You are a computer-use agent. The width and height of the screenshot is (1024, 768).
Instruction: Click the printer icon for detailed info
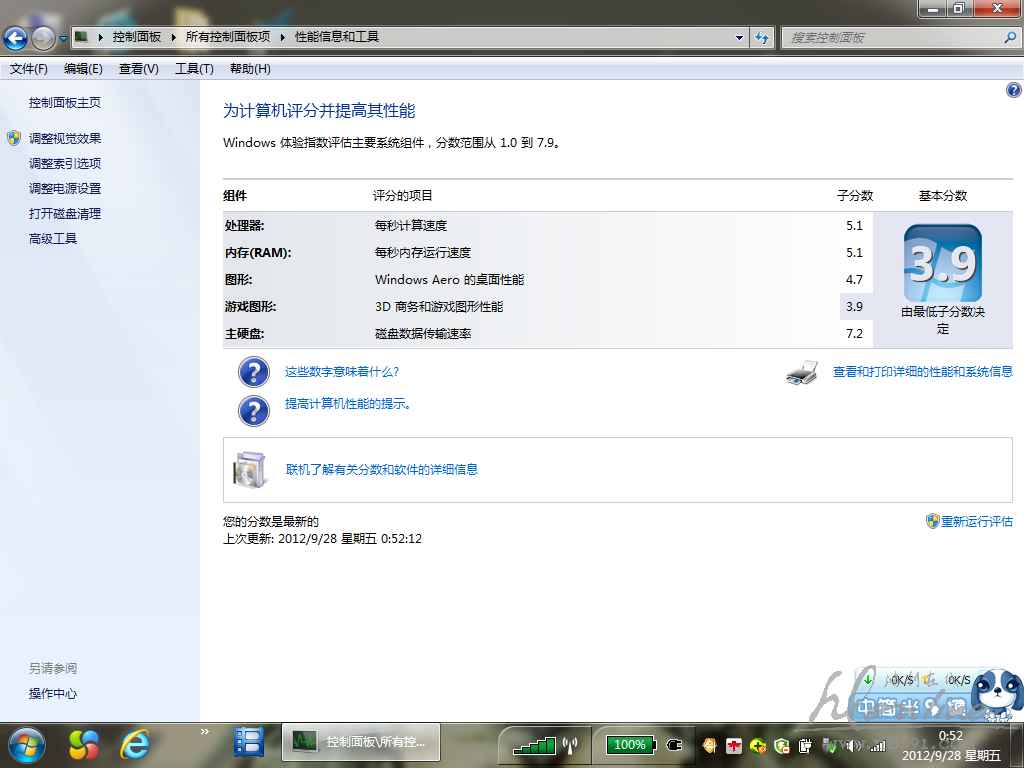(x=802, y=373)
